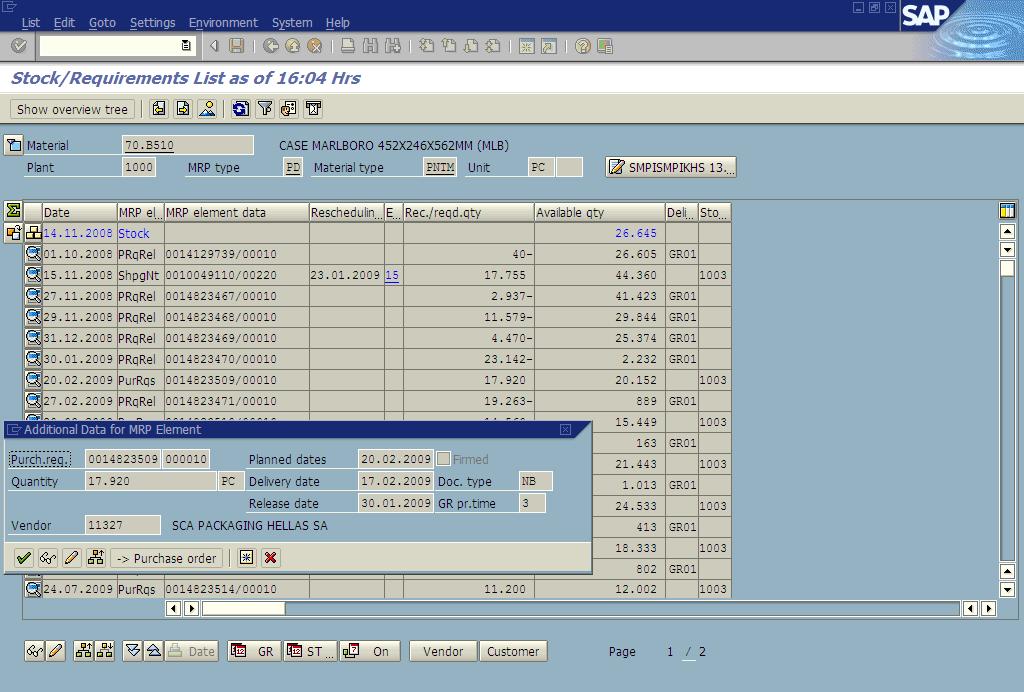
Task: Click the command input field
Action: click(110, 46)
